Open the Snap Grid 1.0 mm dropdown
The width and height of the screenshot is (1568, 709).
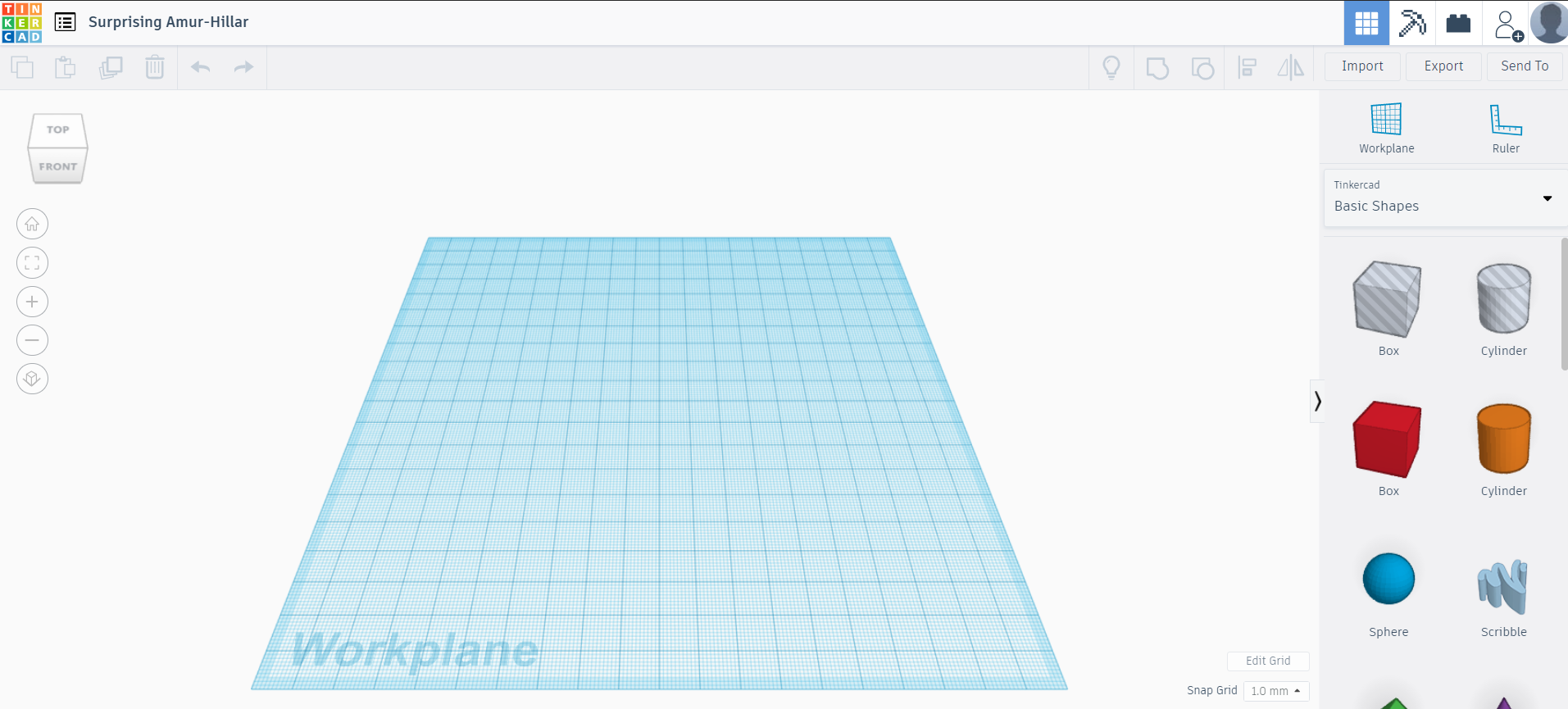[x=1276, y=691]
